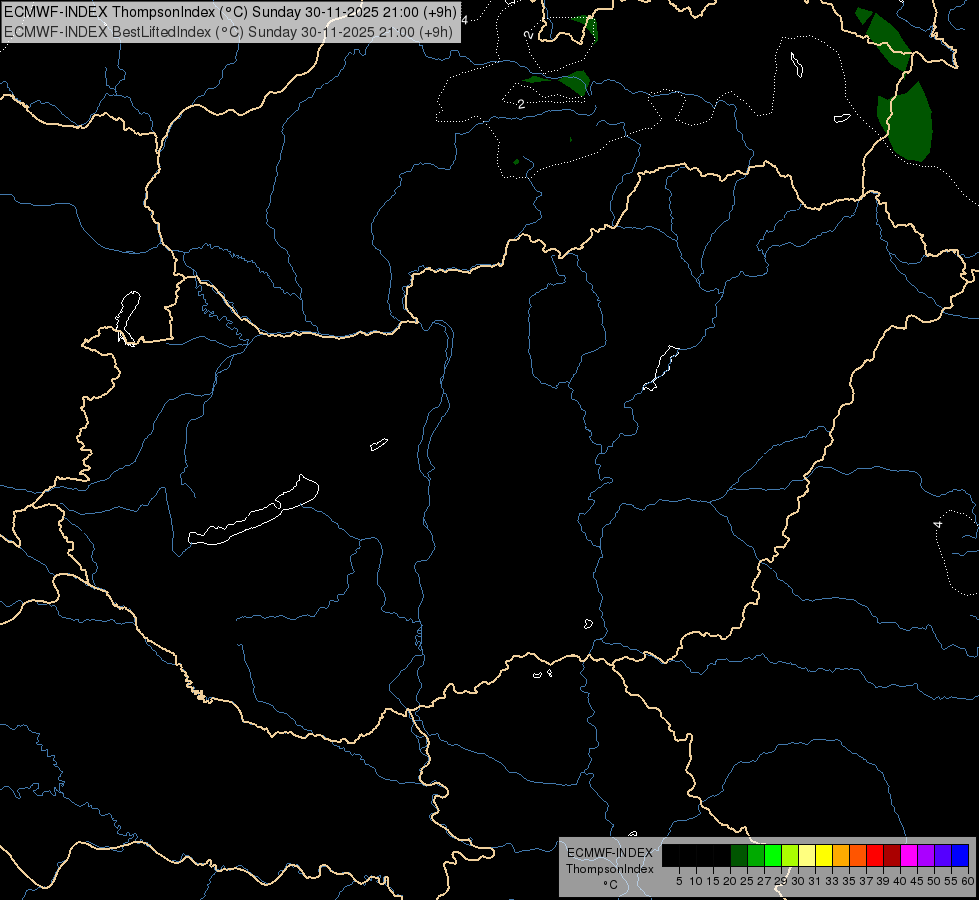
Task: Click the legend tick value '37'
Action: (866, 881)
